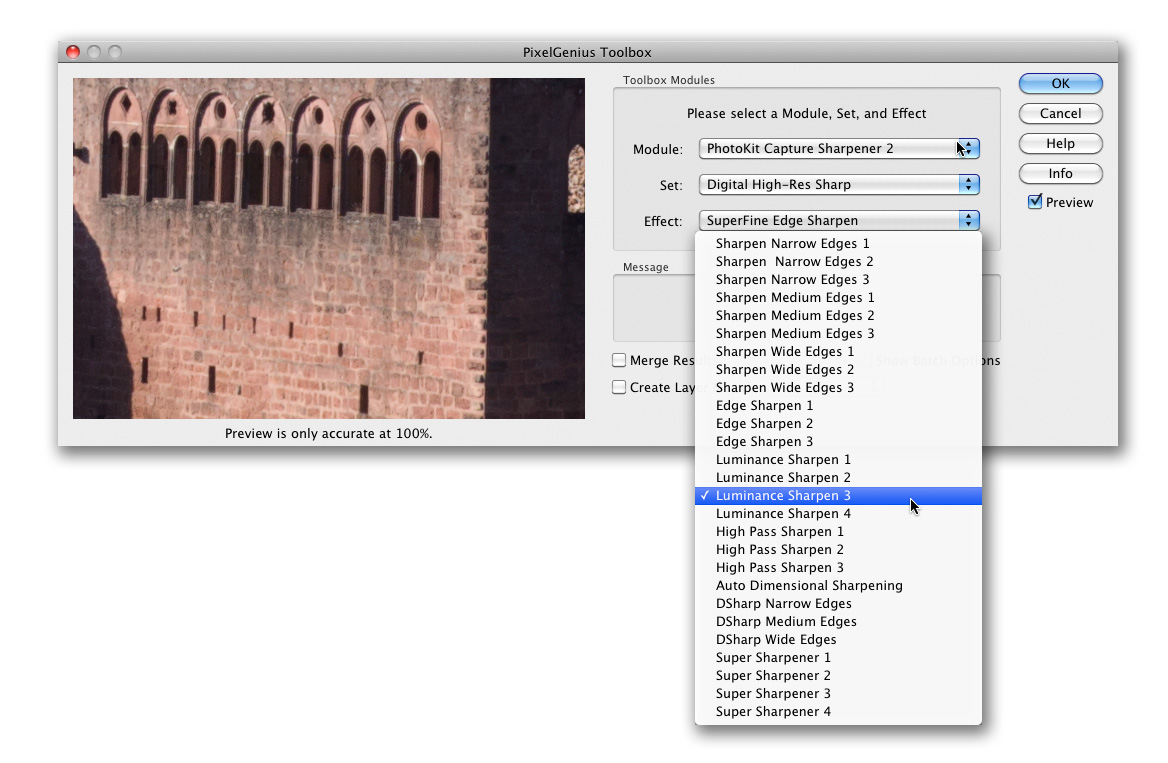
Task: Click the brick wall preview image
Action: (328, 248)
